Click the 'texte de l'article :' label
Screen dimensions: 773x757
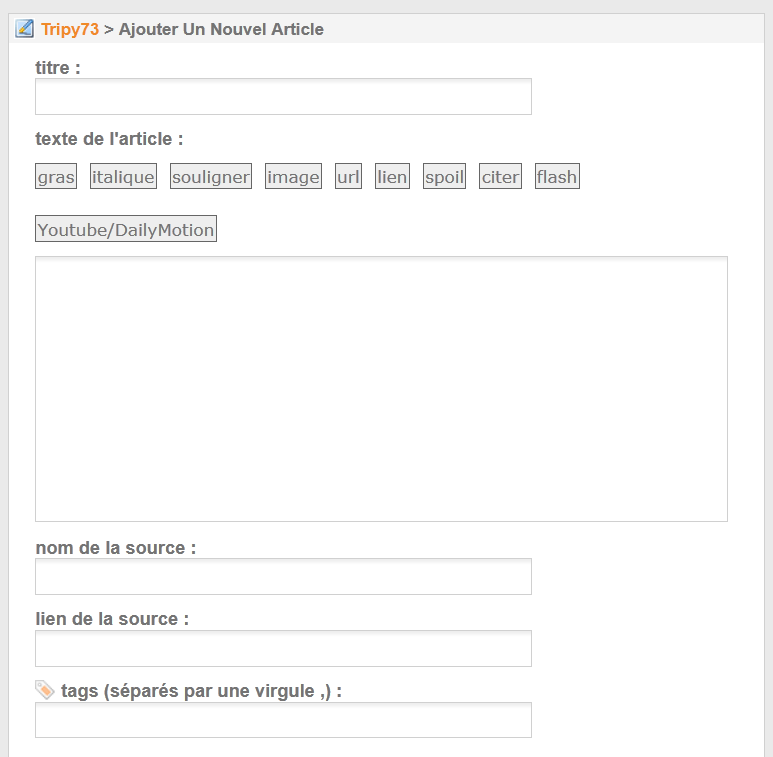point(109,139)
